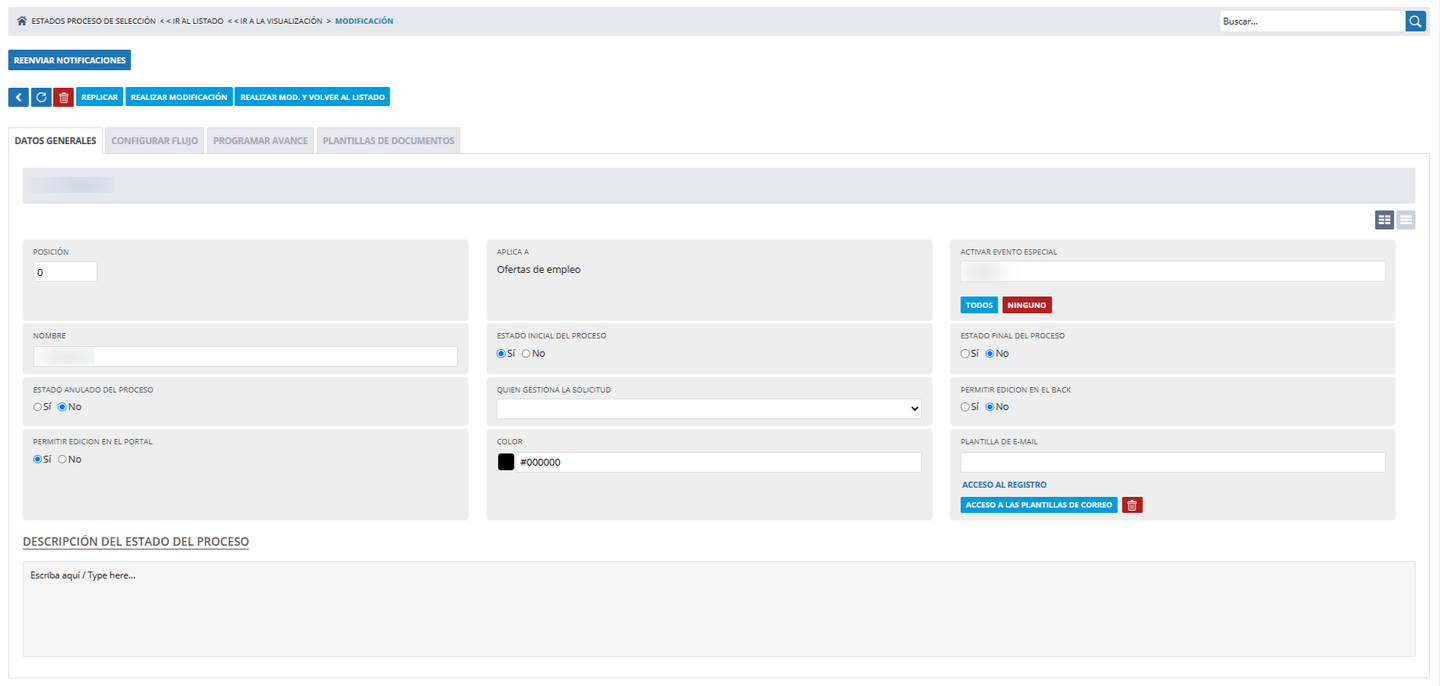
Task: Open the Plantillas de Documentos tab
Action: coord(388,141)
